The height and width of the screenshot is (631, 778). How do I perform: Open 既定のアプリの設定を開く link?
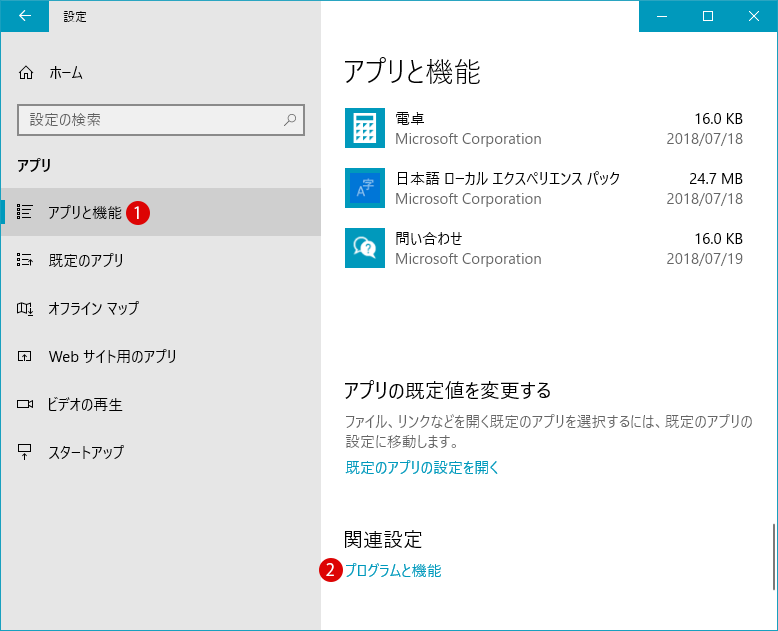(x=422, y=467)
